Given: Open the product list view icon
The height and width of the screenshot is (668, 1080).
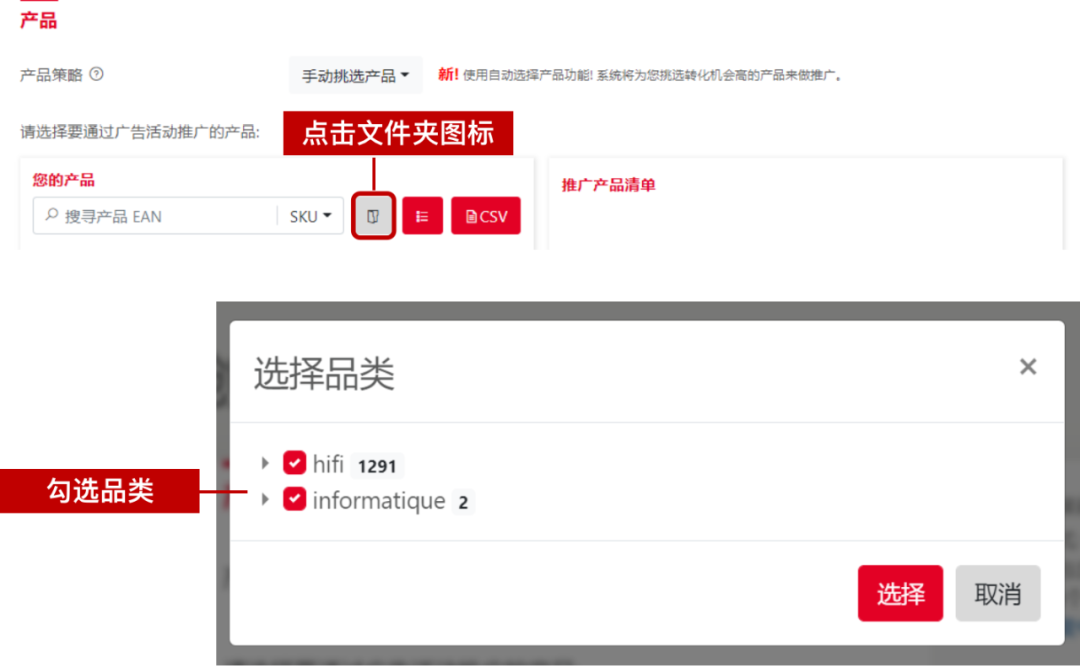Looking at the screenshot, I should (x=421, y=215).
